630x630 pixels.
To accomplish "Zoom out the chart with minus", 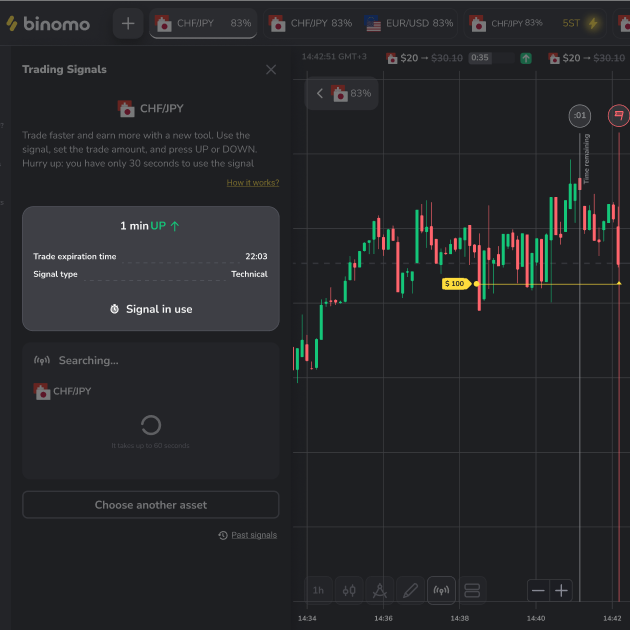I will 538,591.
